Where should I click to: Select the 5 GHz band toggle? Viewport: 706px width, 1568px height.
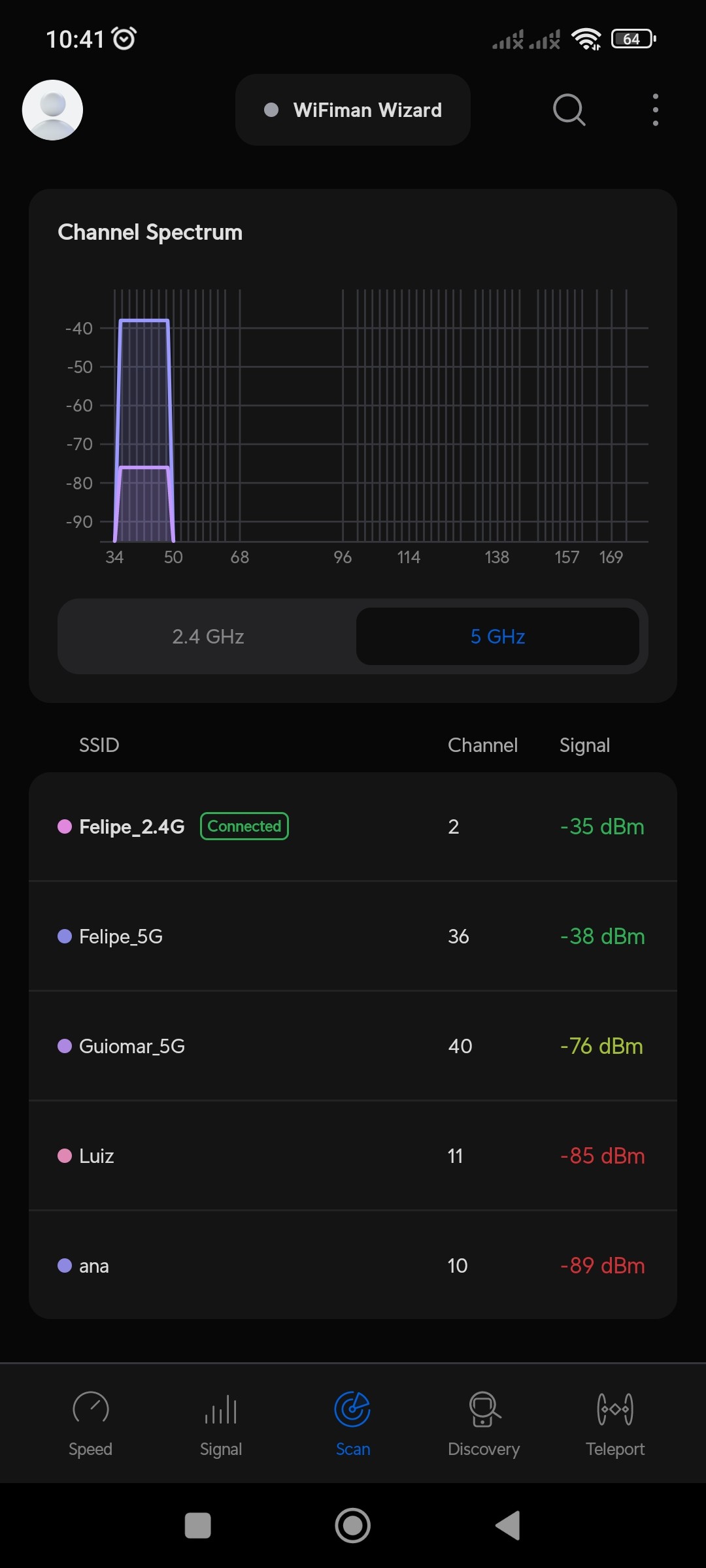pyautogui.click(x=497, y=636)
